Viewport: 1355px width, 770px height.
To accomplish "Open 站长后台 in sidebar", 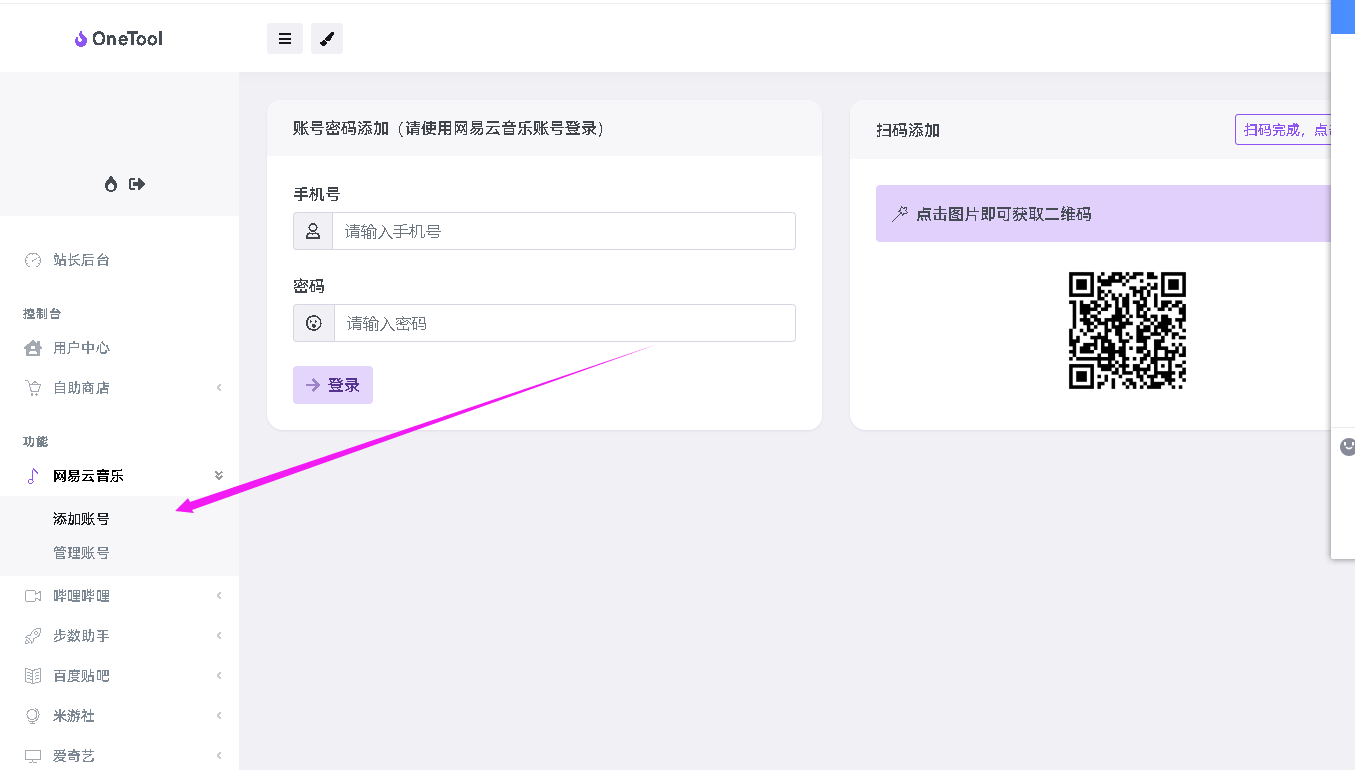I will [119, 260].
